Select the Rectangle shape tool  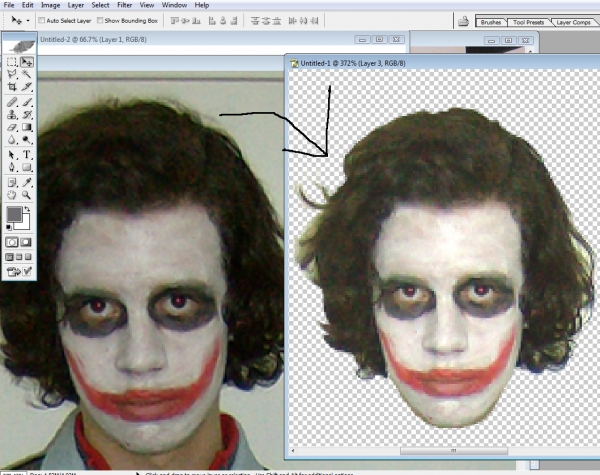point(26,167)
